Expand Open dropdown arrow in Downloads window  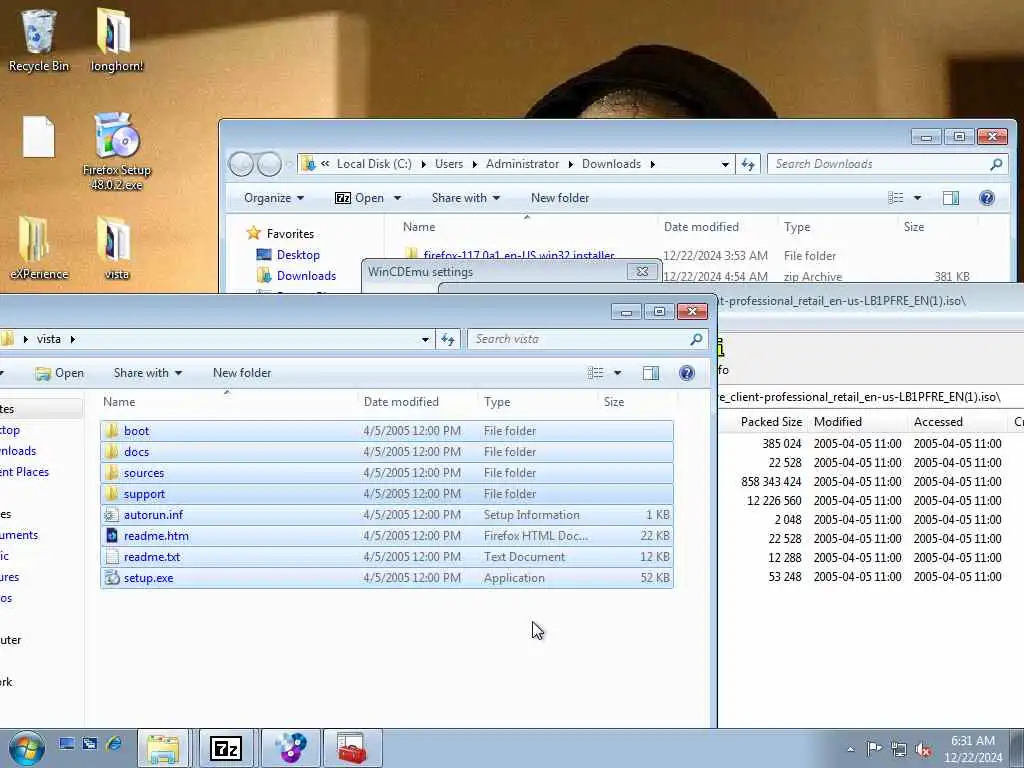click(397, 198)
